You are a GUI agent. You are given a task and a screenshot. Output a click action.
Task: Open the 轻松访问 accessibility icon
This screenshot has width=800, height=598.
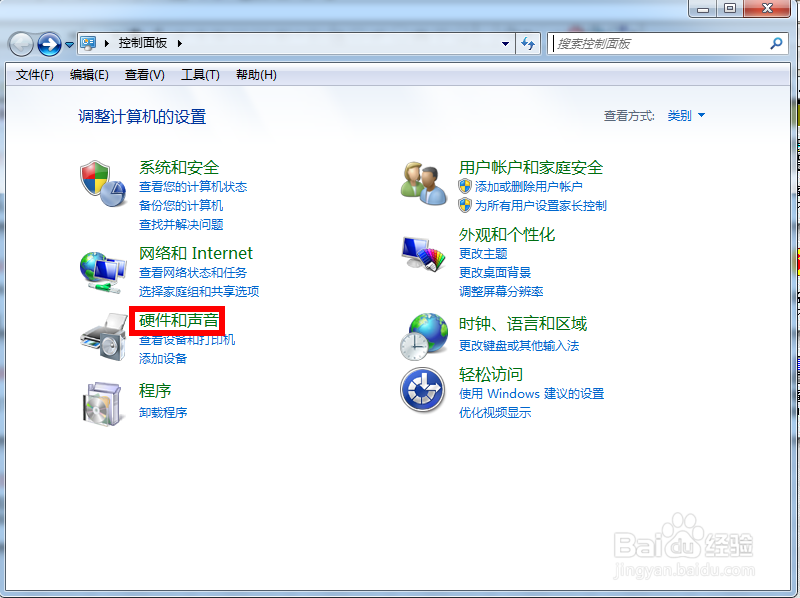click(x=422, y=390)
